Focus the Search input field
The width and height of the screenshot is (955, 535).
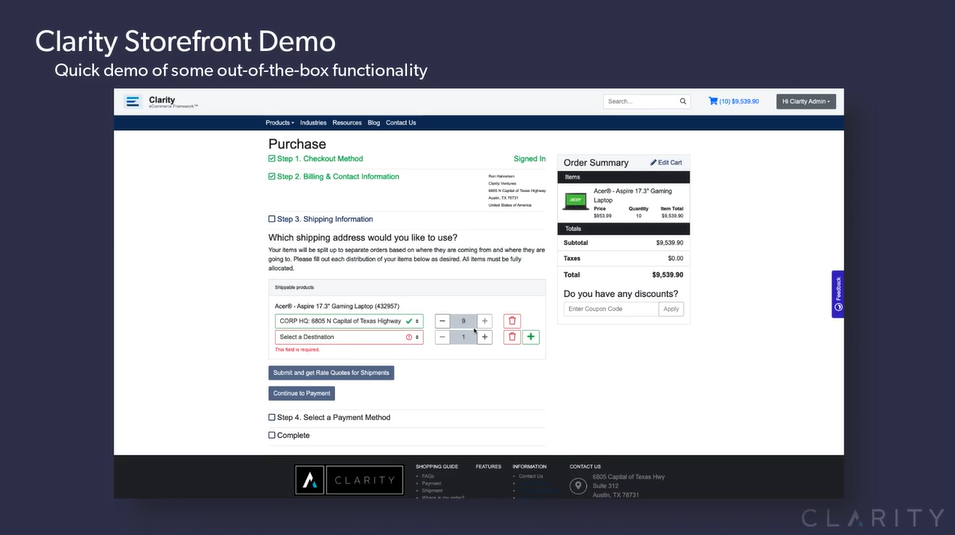click(641, 102)
